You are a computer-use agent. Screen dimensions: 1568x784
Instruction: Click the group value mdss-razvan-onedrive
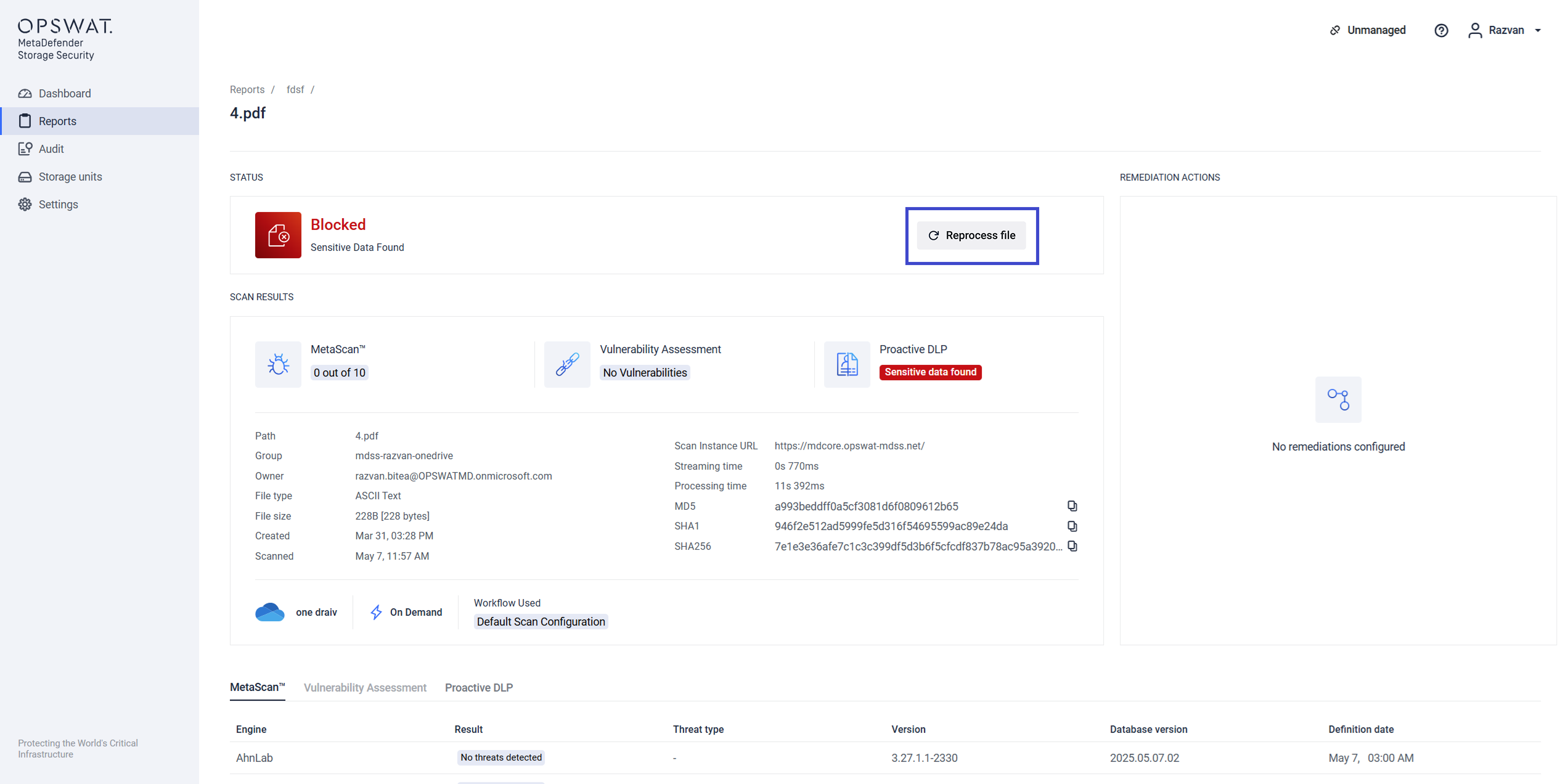[404, 455]
